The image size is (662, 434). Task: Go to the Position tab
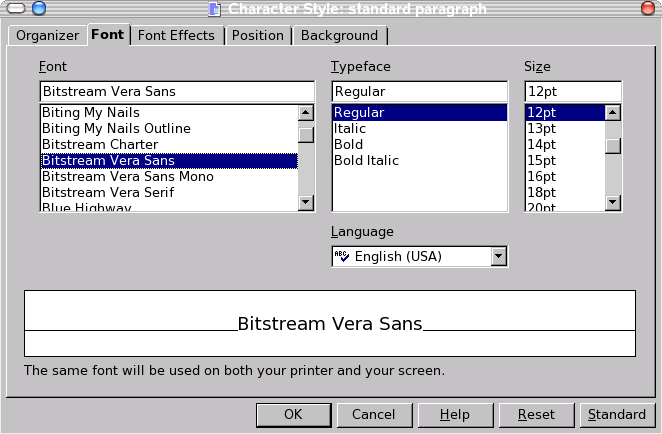coord(257,36)
